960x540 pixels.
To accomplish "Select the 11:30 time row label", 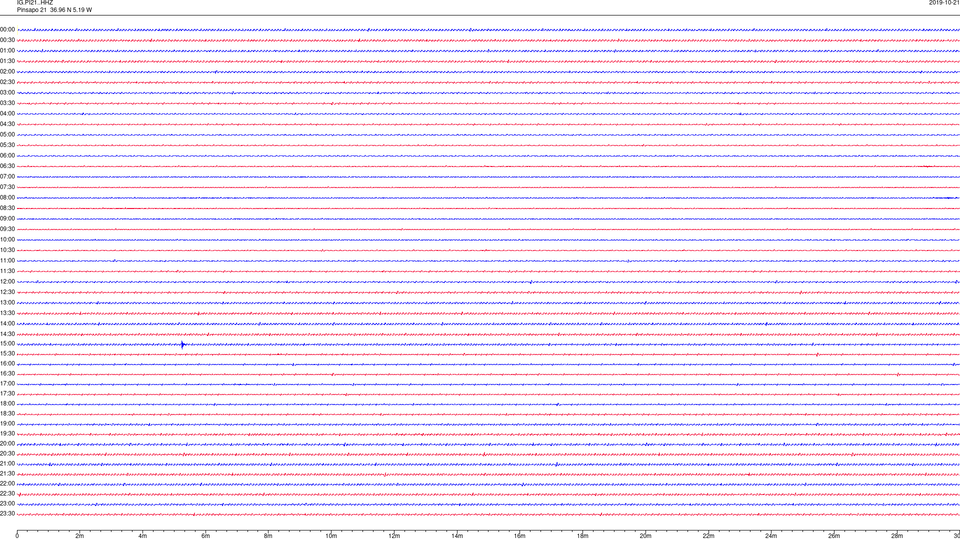I will pyautogui.click(x=7, y=271).
